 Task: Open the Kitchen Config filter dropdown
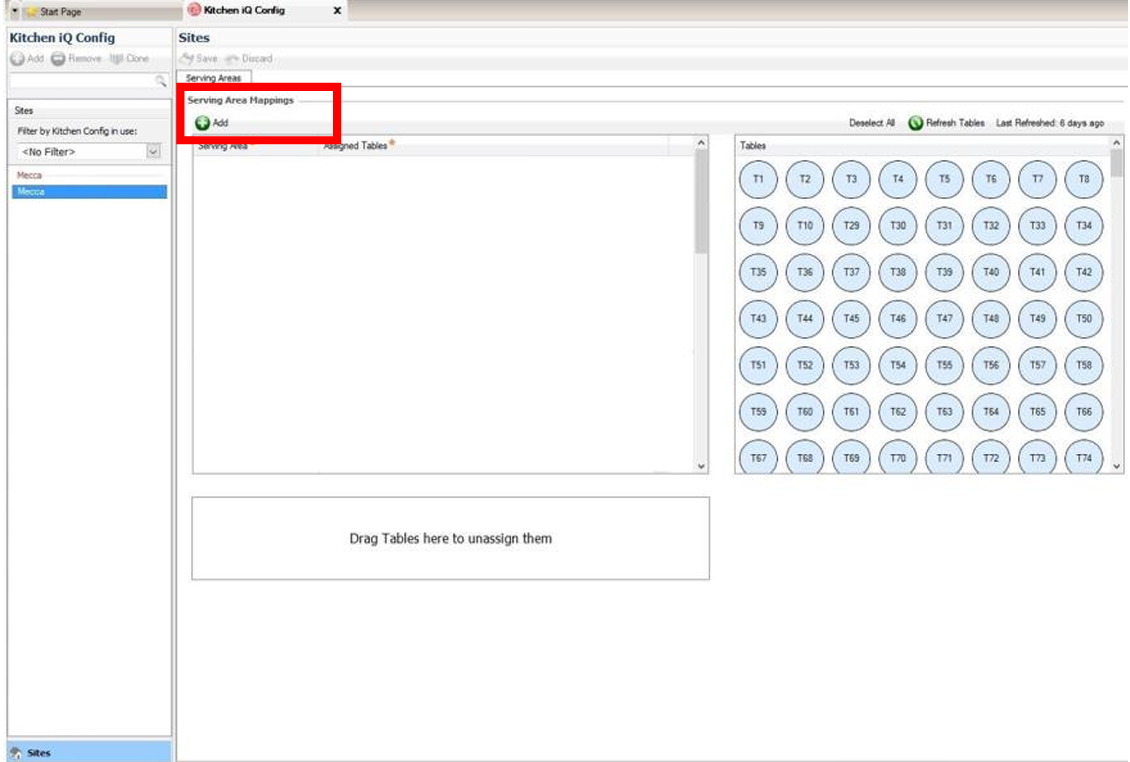153,152
